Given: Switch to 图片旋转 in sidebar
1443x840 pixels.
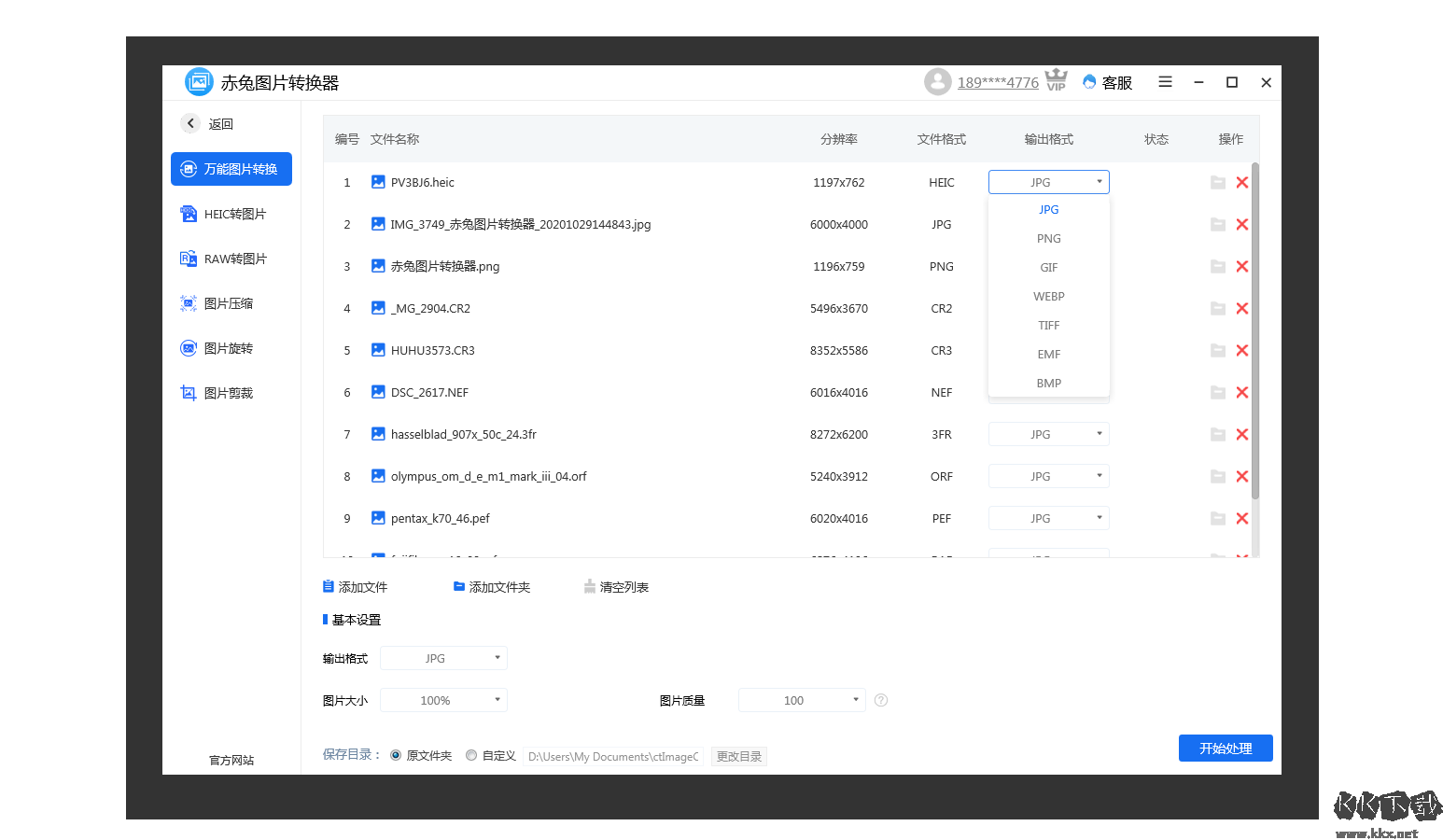Looking at the screenshot, I should (231, 348).
